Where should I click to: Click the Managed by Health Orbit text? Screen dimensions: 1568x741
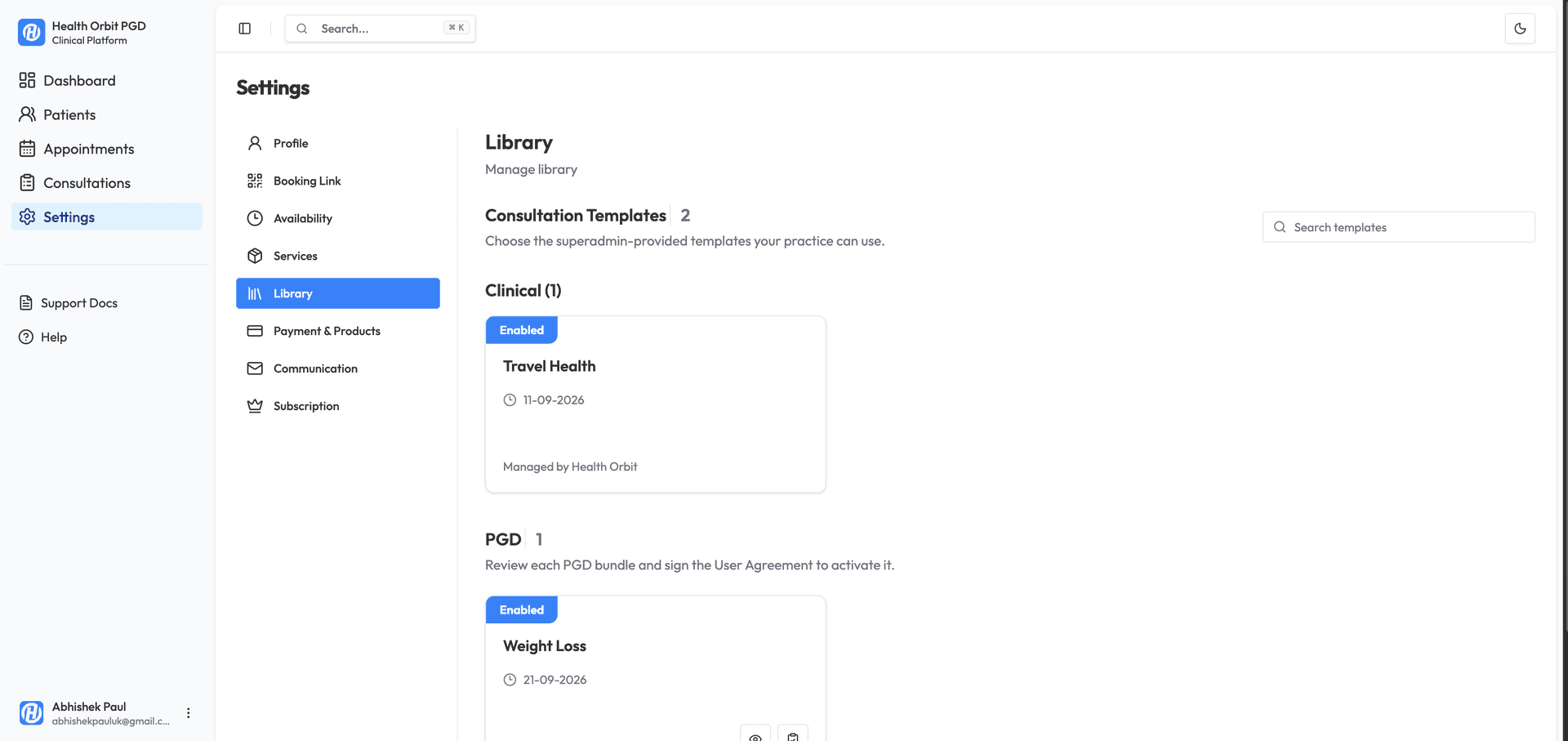click(570, 466)
